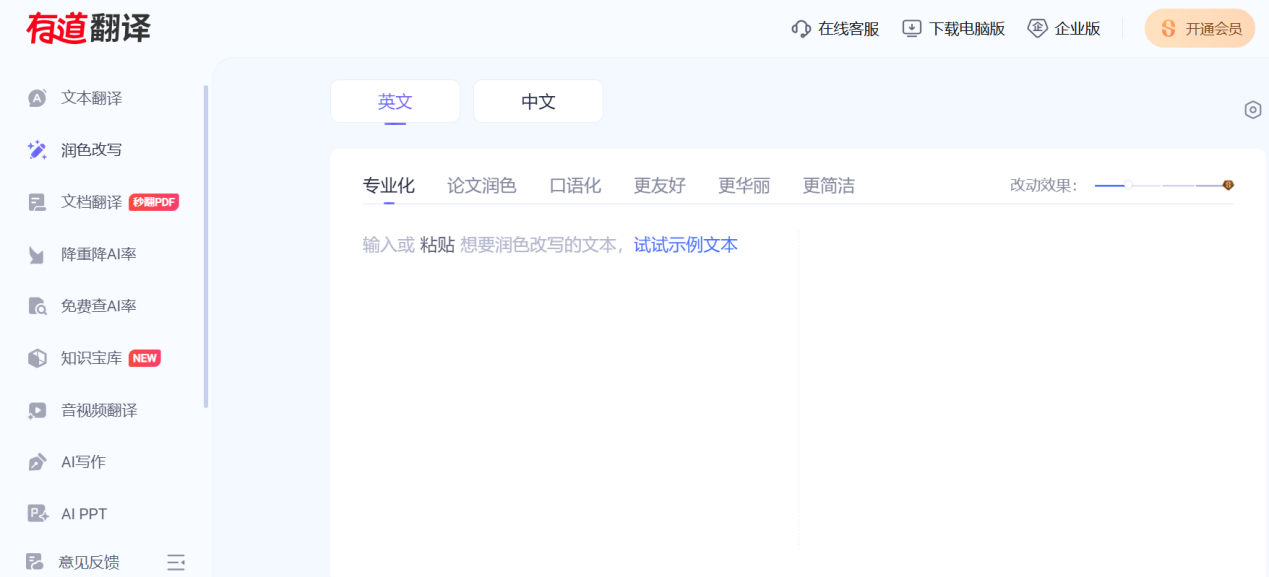The width and height of the screenshot is (1269, 577).
Task: Open settings via the hexagon gear icon
Action: [1253, 110]
